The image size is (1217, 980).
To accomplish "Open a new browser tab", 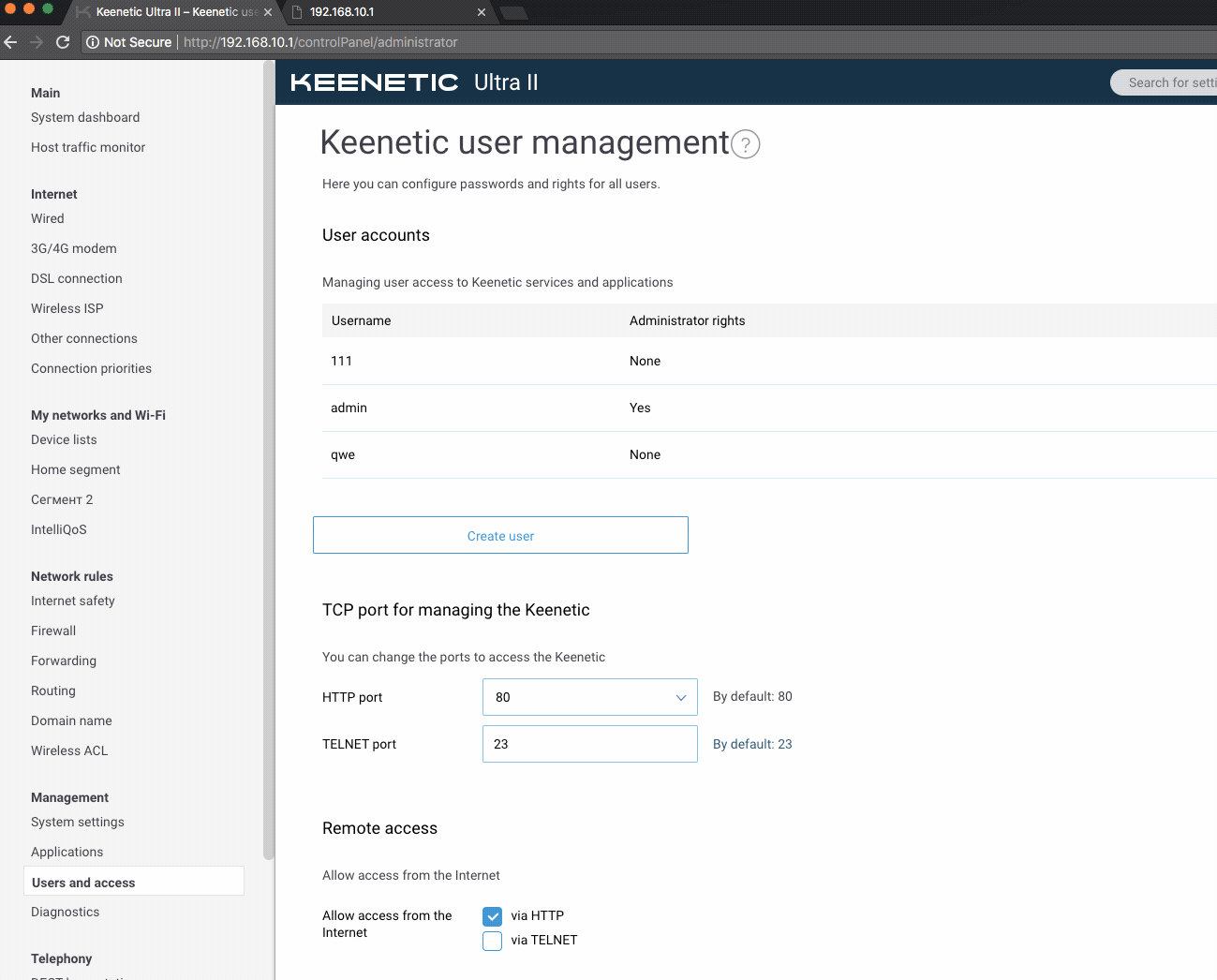I will pyautogui.click(x=513, y=12).
